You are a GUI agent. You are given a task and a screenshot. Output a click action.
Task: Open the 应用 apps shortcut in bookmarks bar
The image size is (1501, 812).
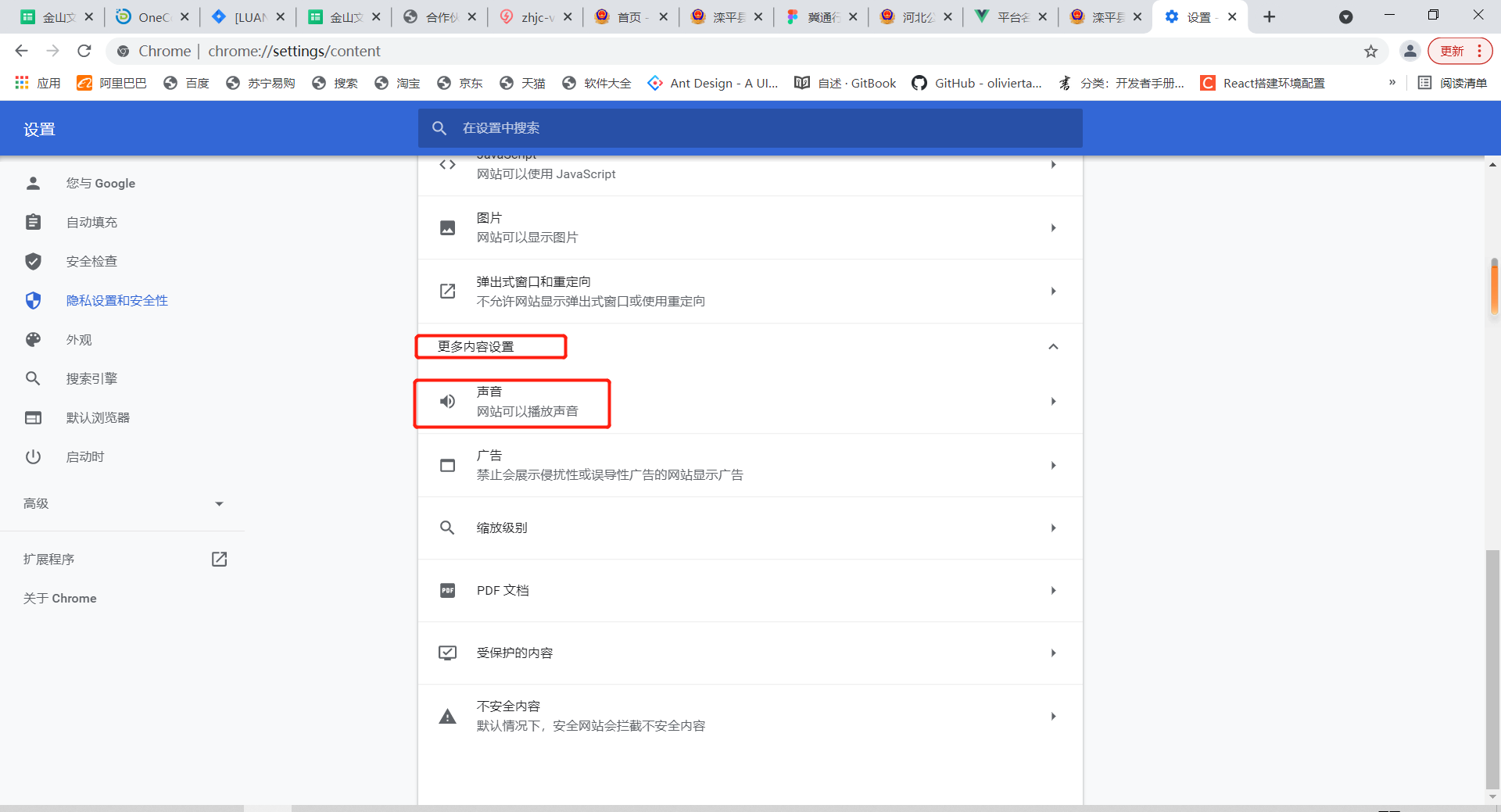(x=38, y=83)
